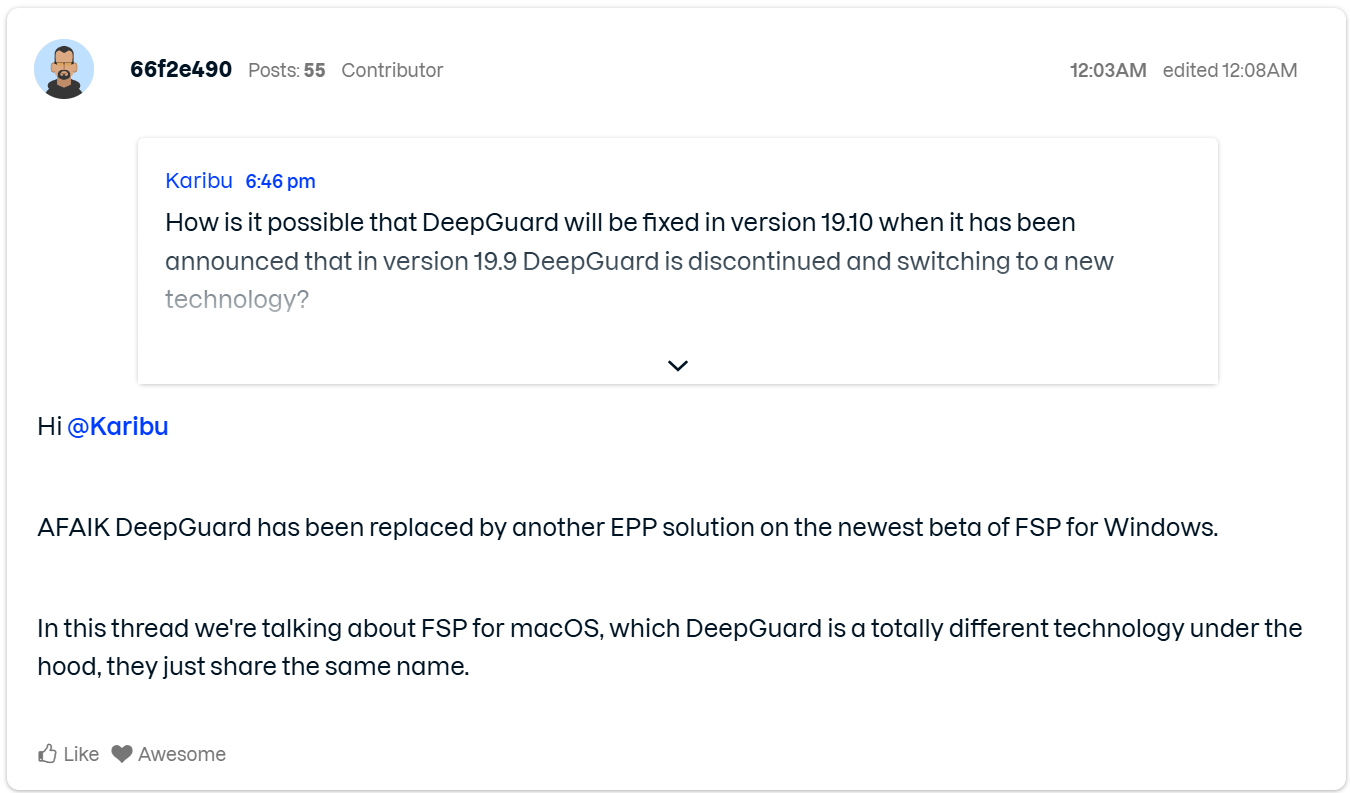Expand the quoted Karibu post chevron

pyautogui.click(x=678, y=365)
